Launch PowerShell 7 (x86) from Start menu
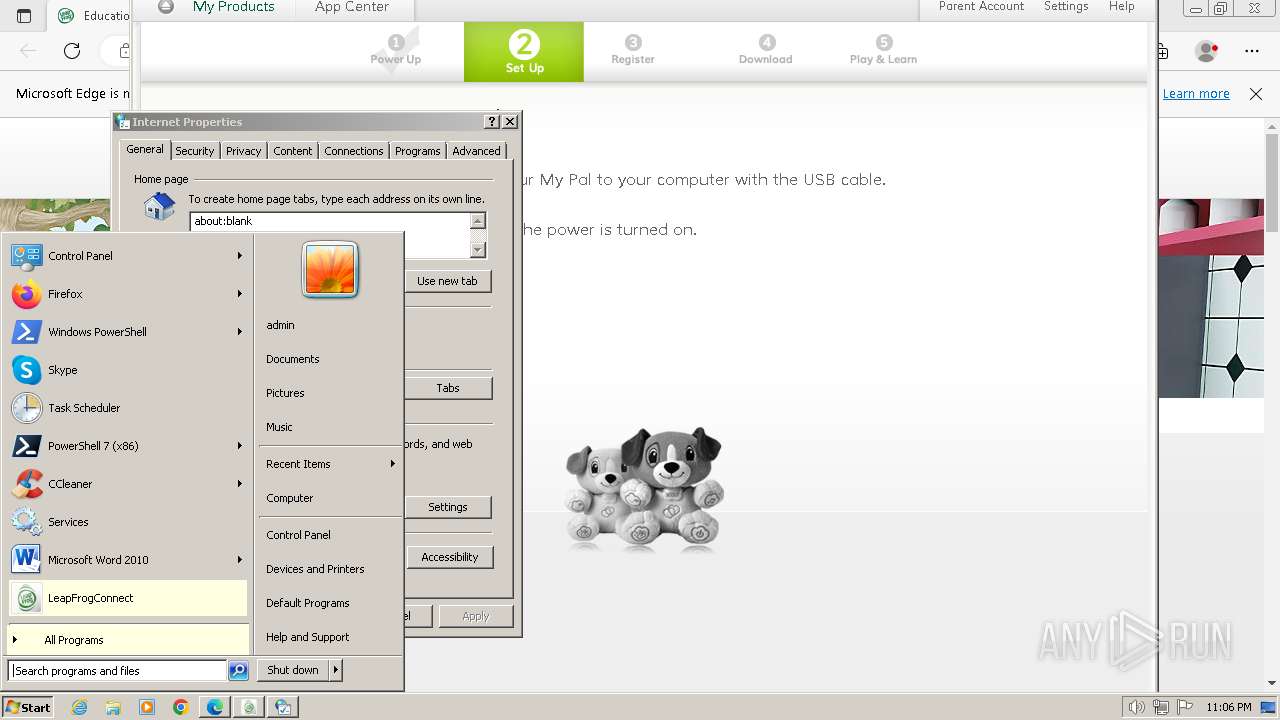This screenshot has height=720, width=1280. [x=127, y=446]
